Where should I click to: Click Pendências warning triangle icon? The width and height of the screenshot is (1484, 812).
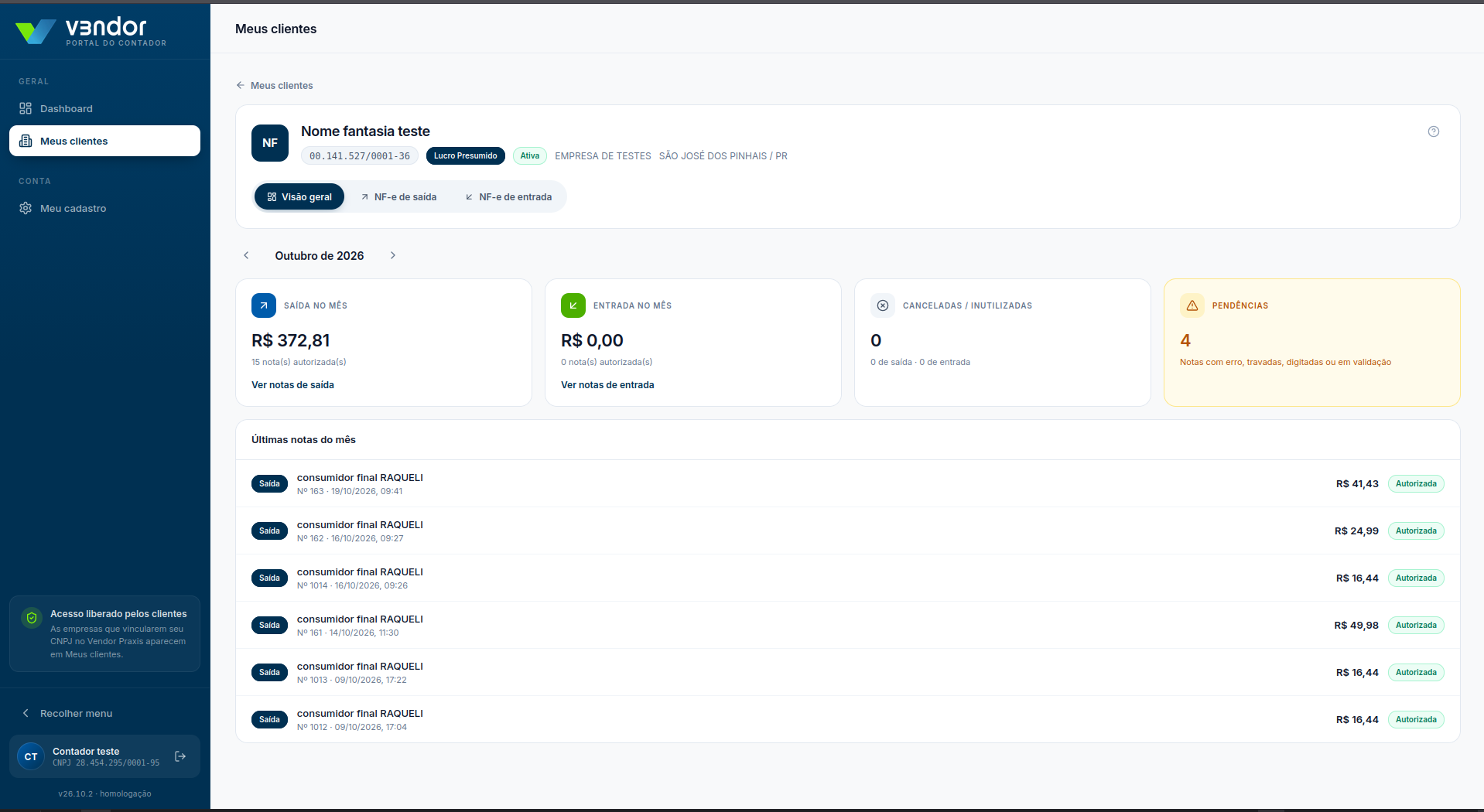click(1192, 305)
